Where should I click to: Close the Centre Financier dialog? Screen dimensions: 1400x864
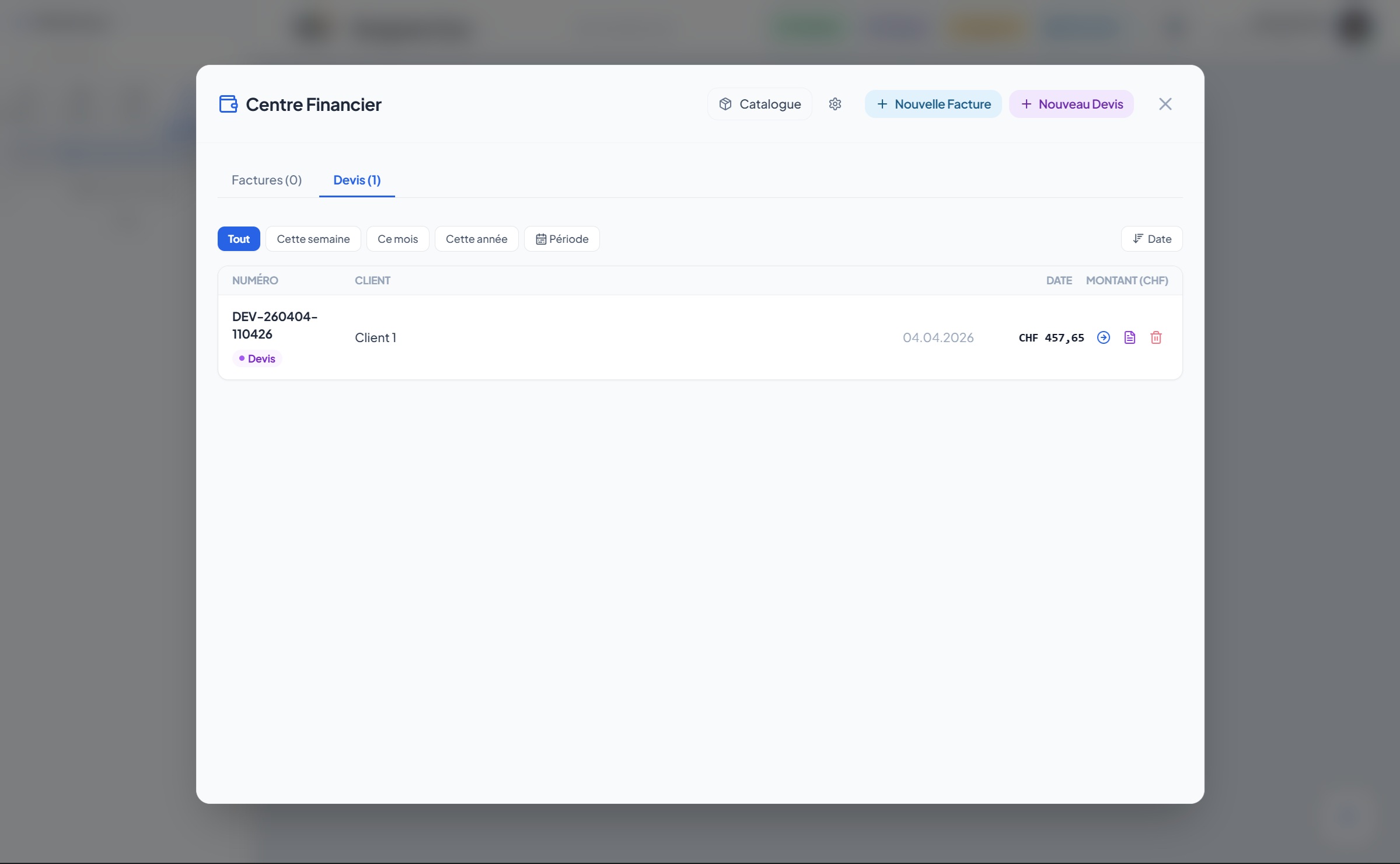tap(1165, 104)
